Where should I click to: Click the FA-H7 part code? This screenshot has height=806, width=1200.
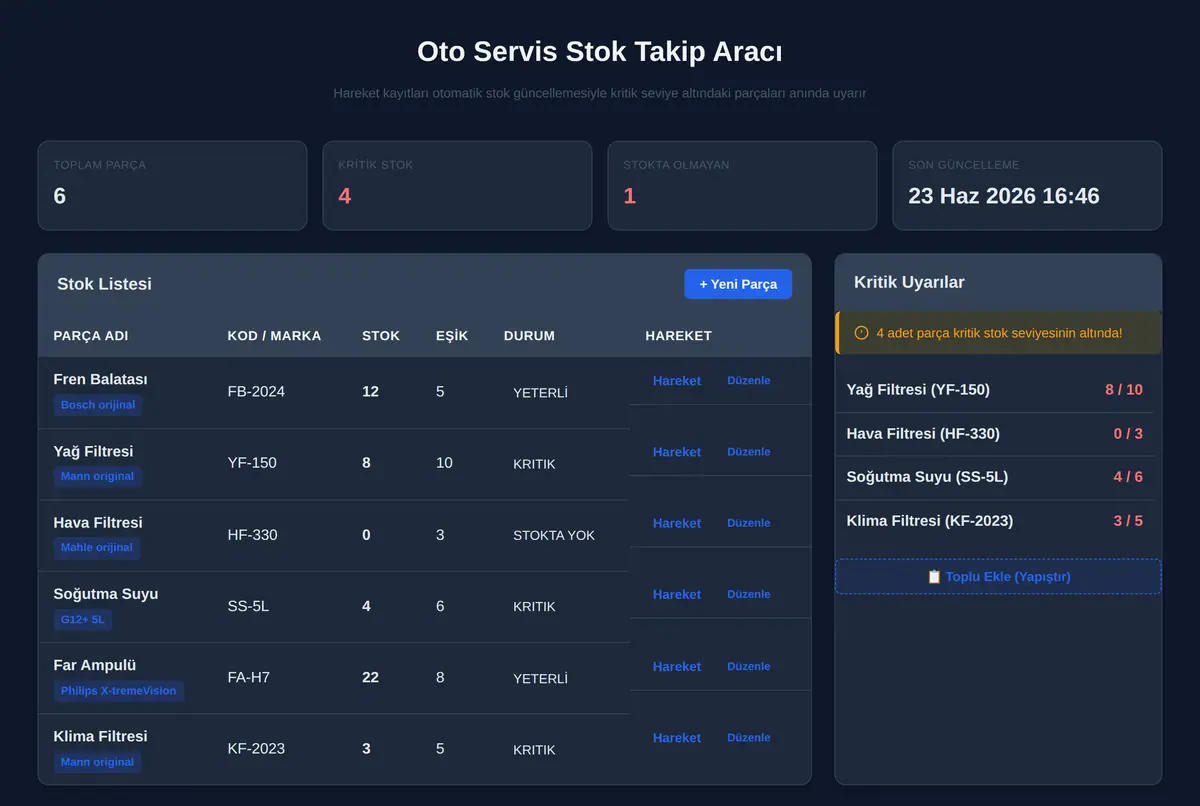(248, 677)
